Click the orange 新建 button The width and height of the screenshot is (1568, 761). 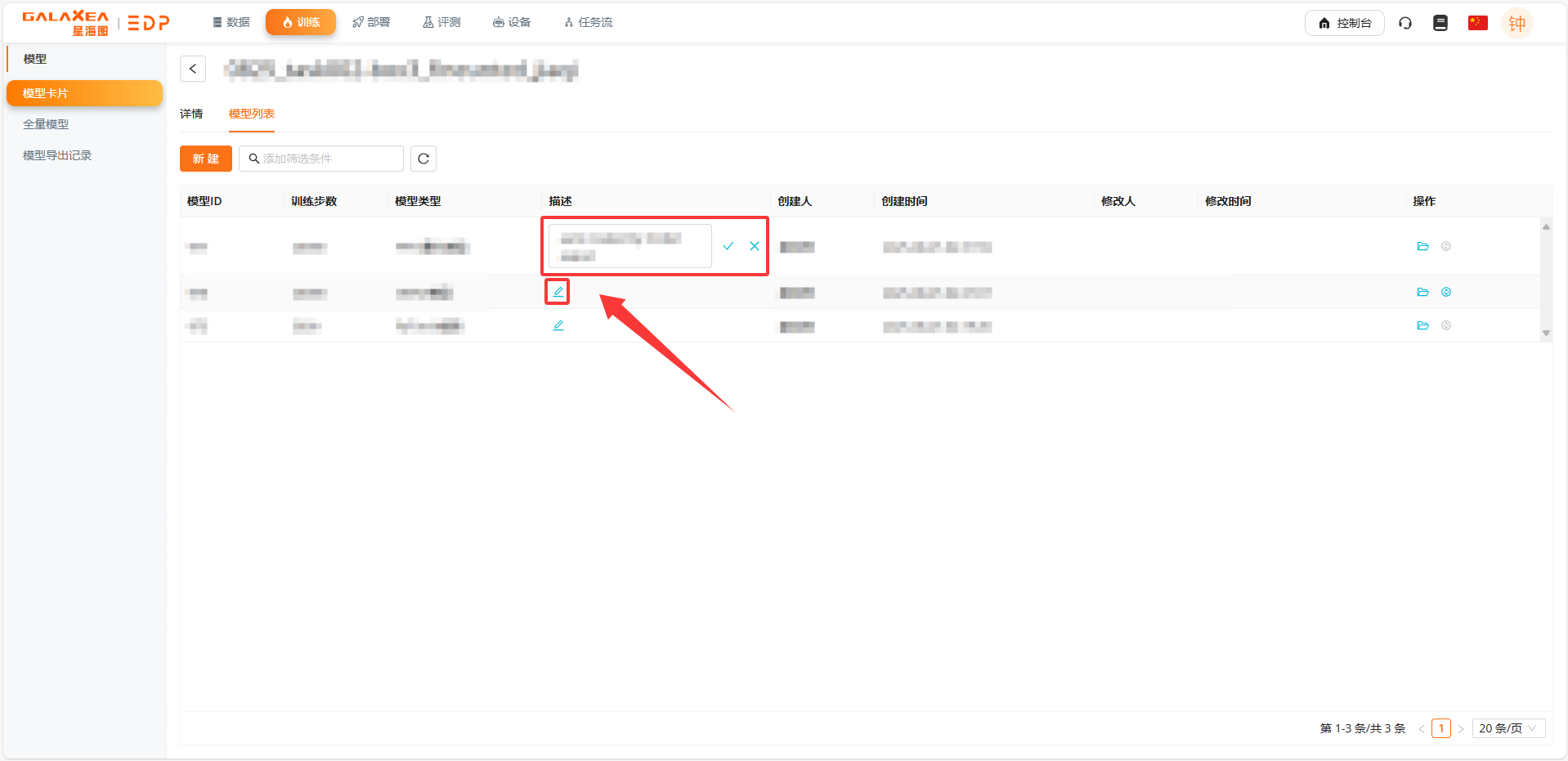[x=206, y=159]
